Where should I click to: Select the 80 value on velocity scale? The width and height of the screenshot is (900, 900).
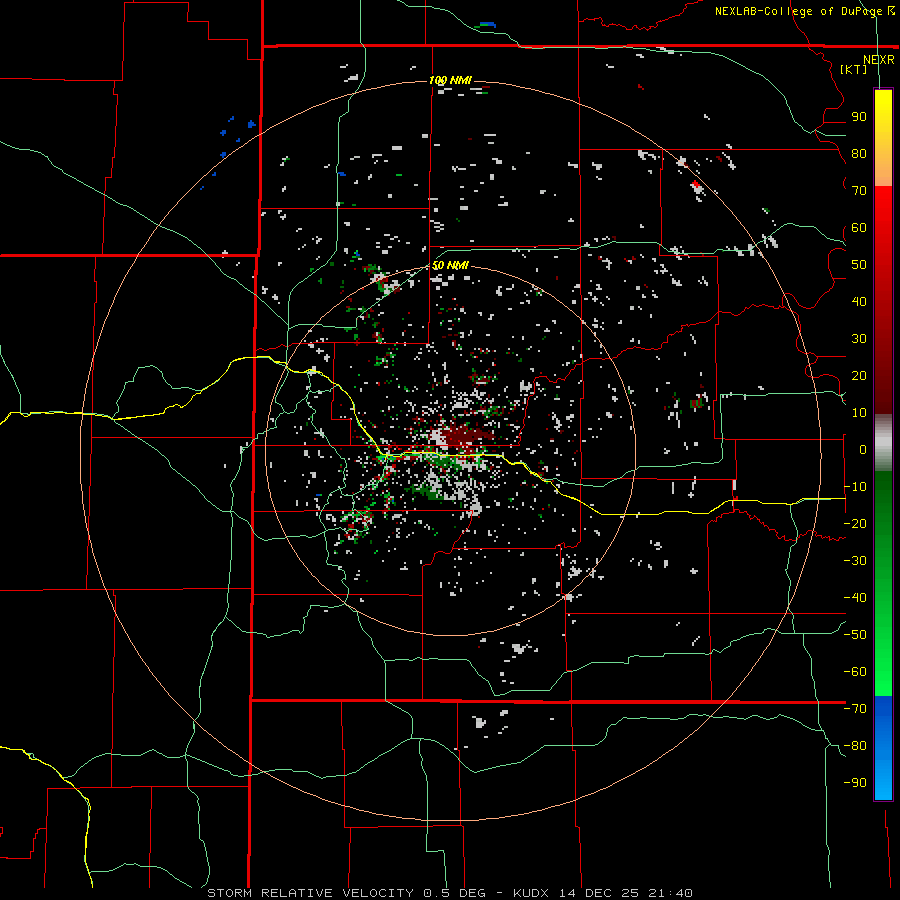pos(859,154)
